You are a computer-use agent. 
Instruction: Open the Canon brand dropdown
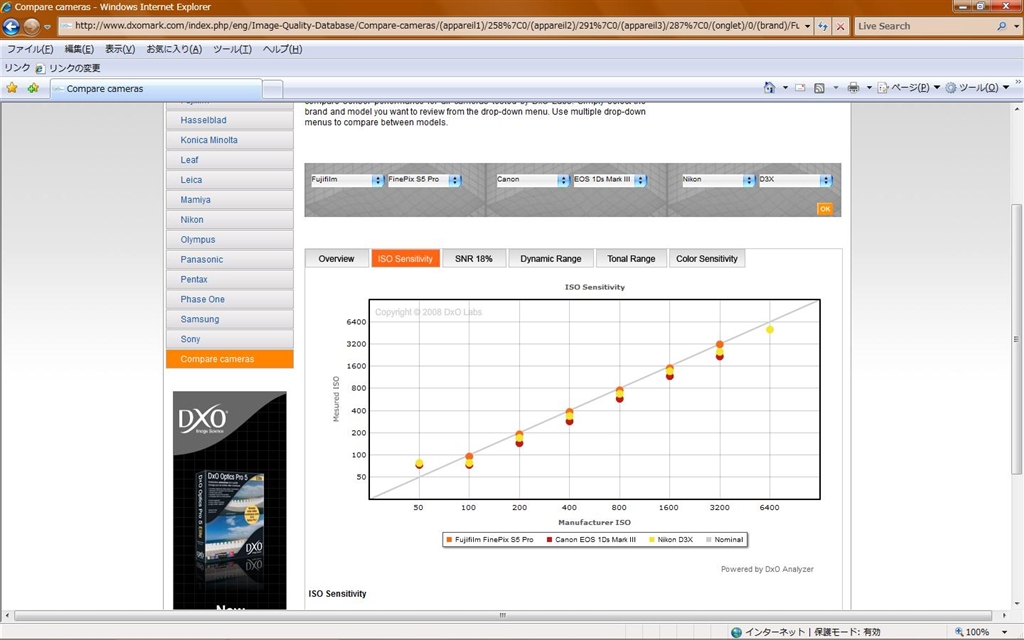(x=533, y=180)
